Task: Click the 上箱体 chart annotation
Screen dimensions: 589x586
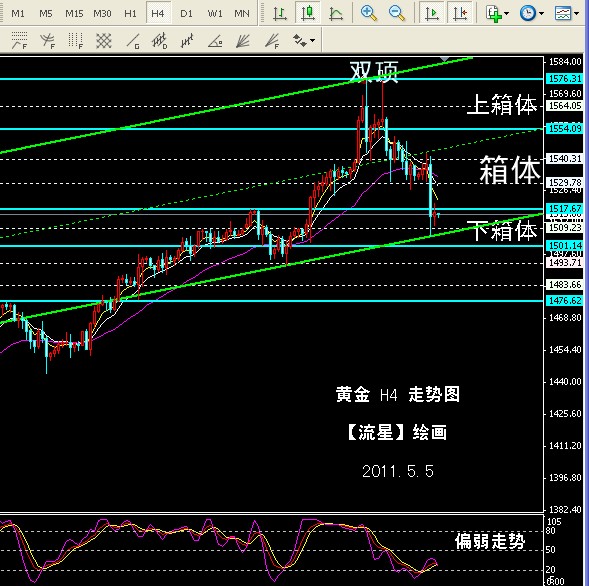Action: (502, 104)
